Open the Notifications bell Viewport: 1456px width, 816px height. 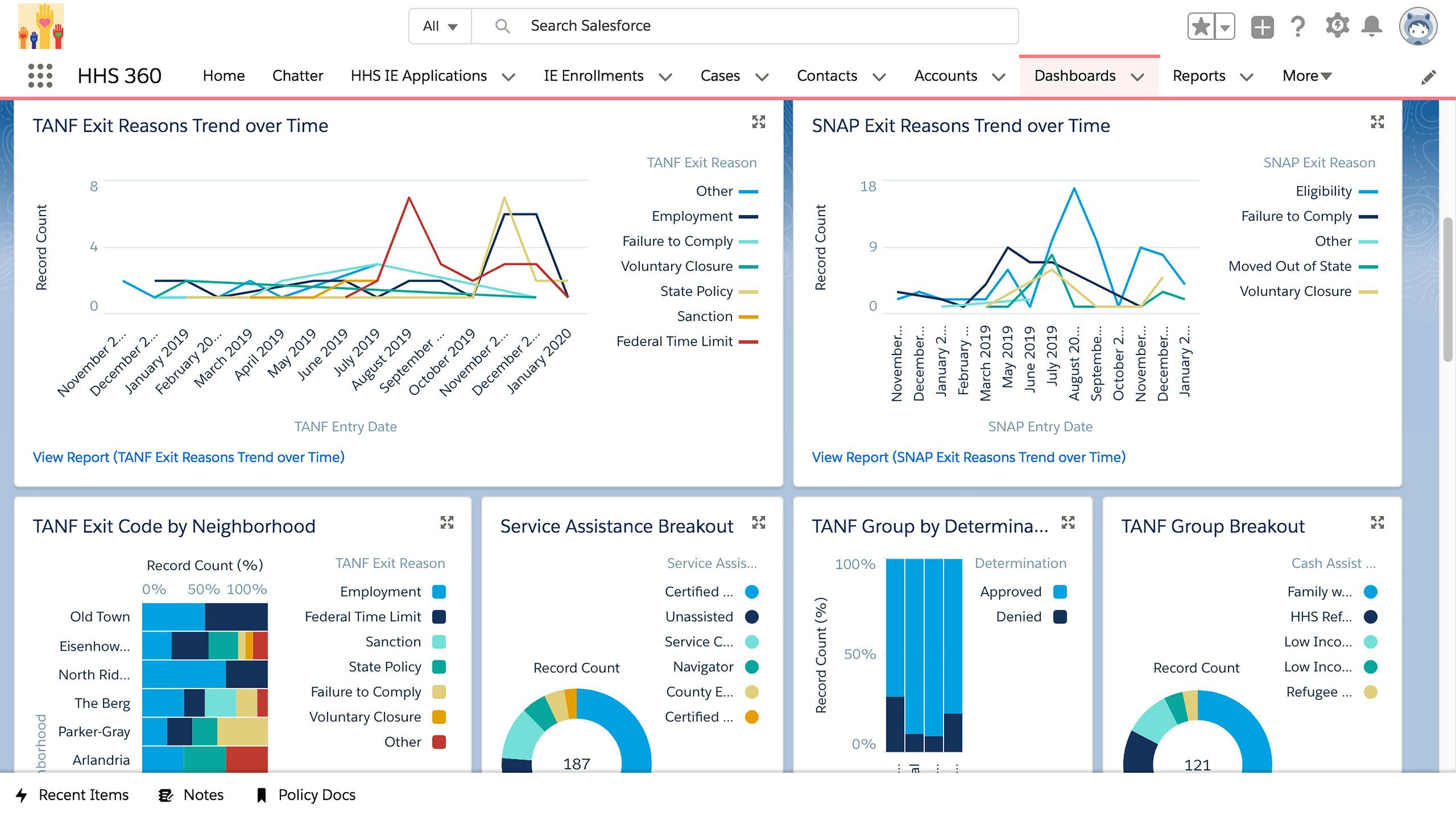pos(1372,26)
